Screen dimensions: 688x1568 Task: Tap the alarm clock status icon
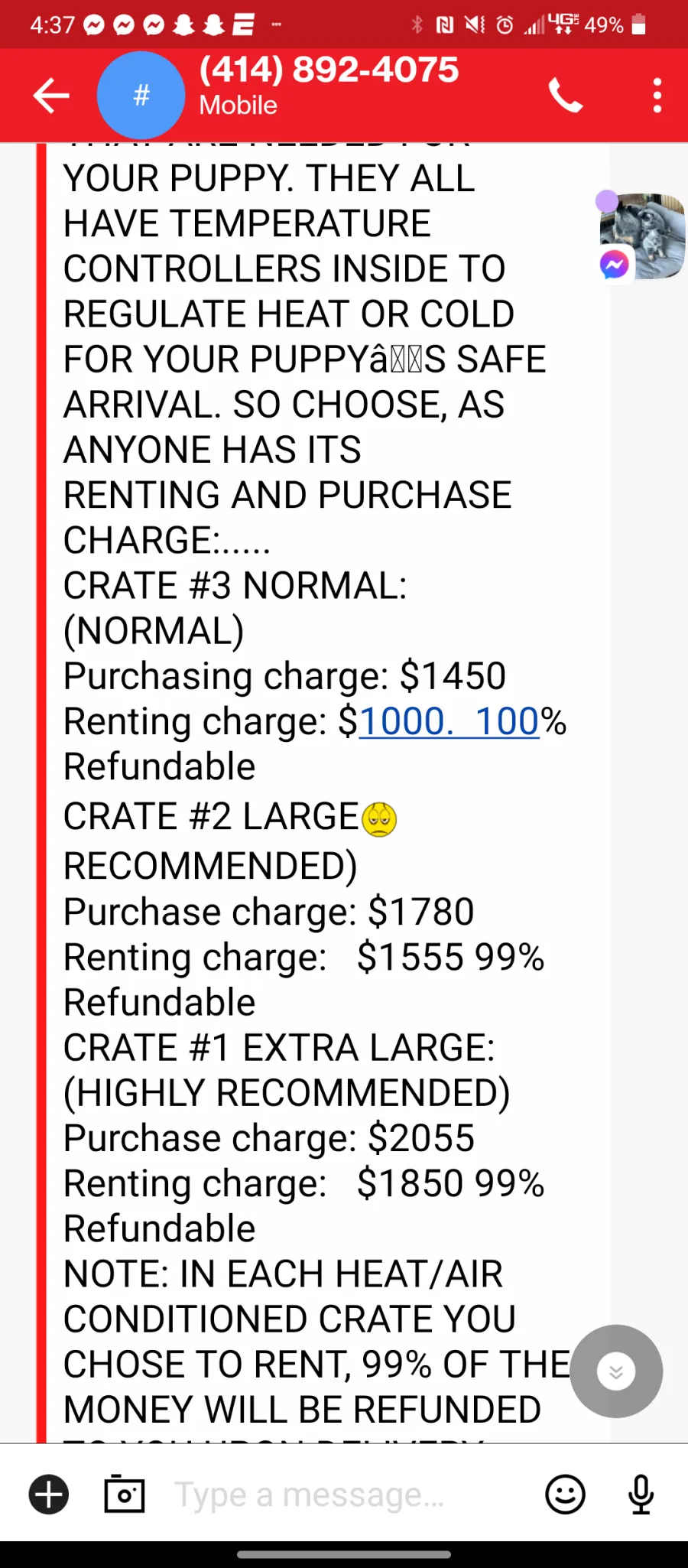click(x=505, y=25)
